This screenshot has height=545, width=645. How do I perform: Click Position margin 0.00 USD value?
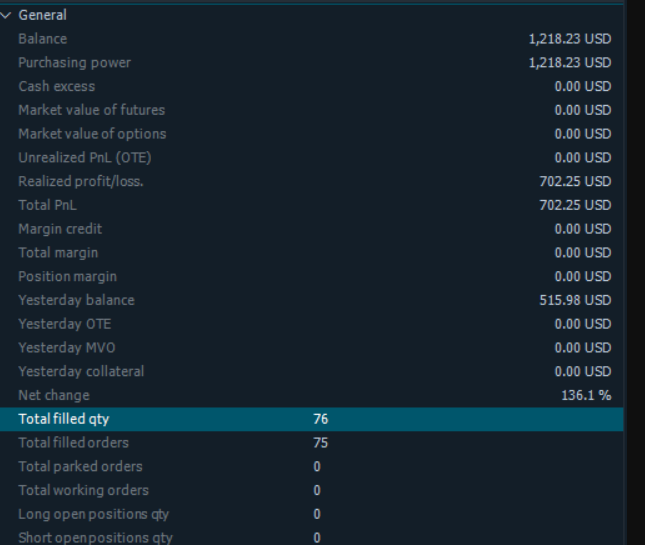[x=583, y=276]
